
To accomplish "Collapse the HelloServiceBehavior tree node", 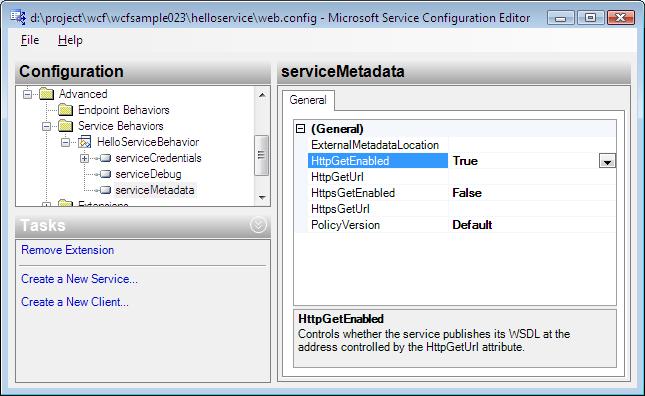I will tap(65, 142).
